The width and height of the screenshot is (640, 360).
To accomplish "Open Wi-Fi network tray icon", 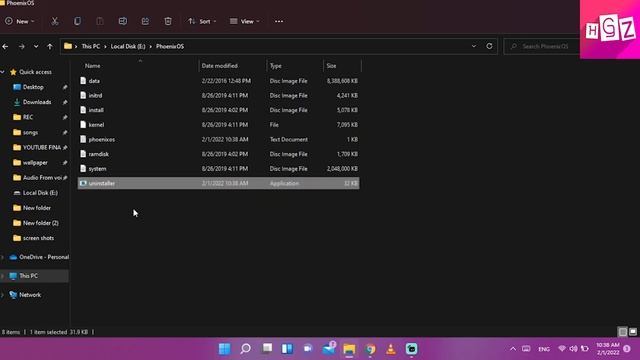I will pos(562,349).
